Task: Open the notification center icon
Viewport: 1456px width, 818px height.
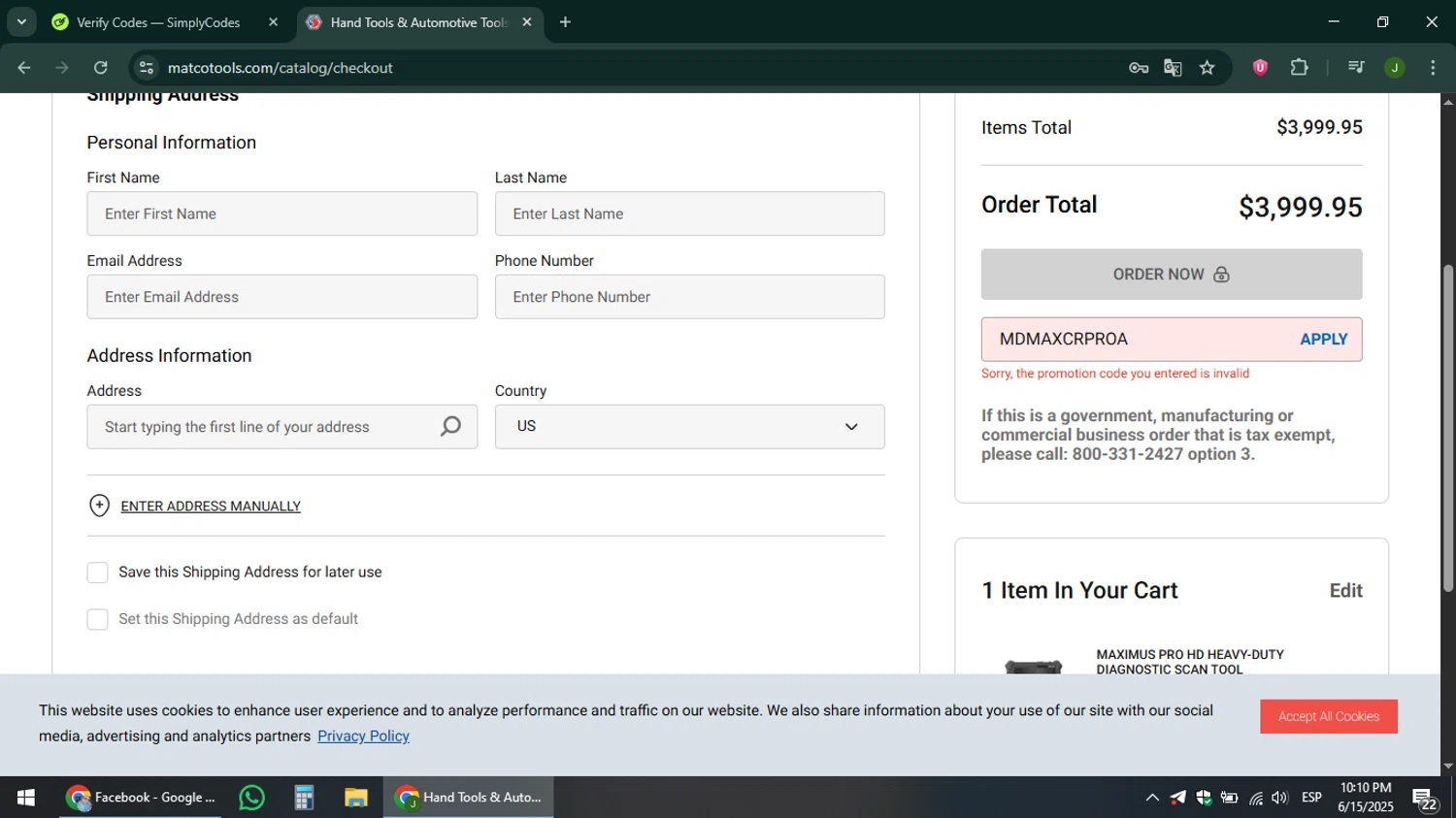Action: [x=1425, y=799]
